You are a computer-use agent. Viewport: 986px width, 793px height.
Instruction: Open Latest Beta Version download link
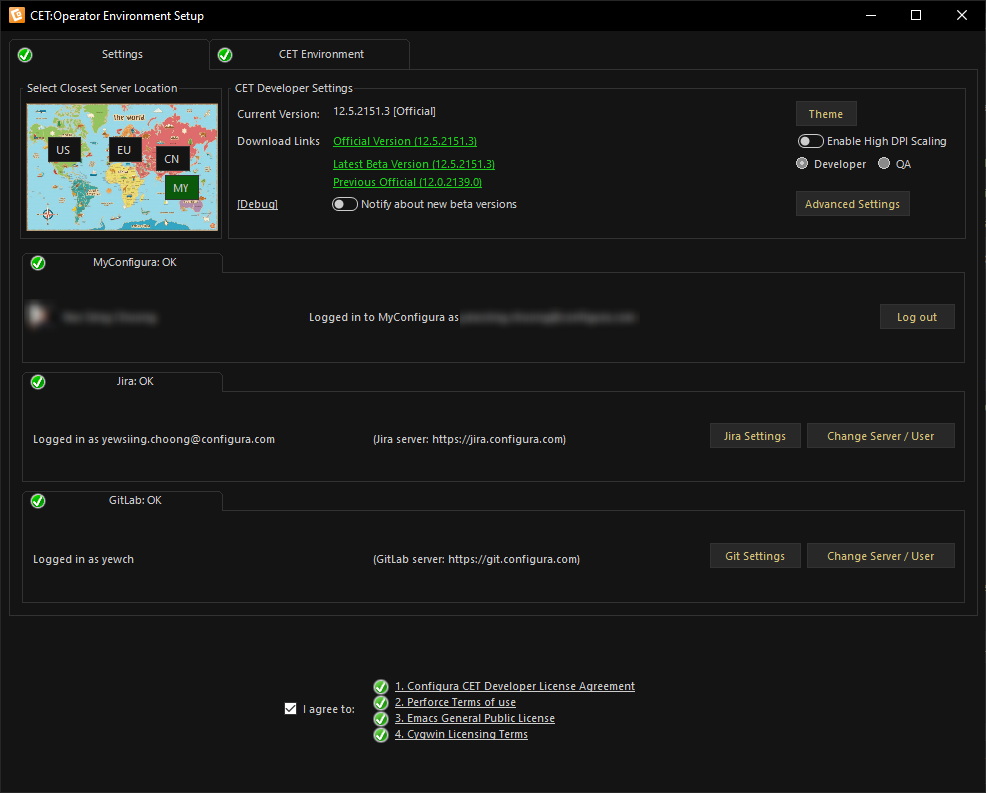[414, 164]
